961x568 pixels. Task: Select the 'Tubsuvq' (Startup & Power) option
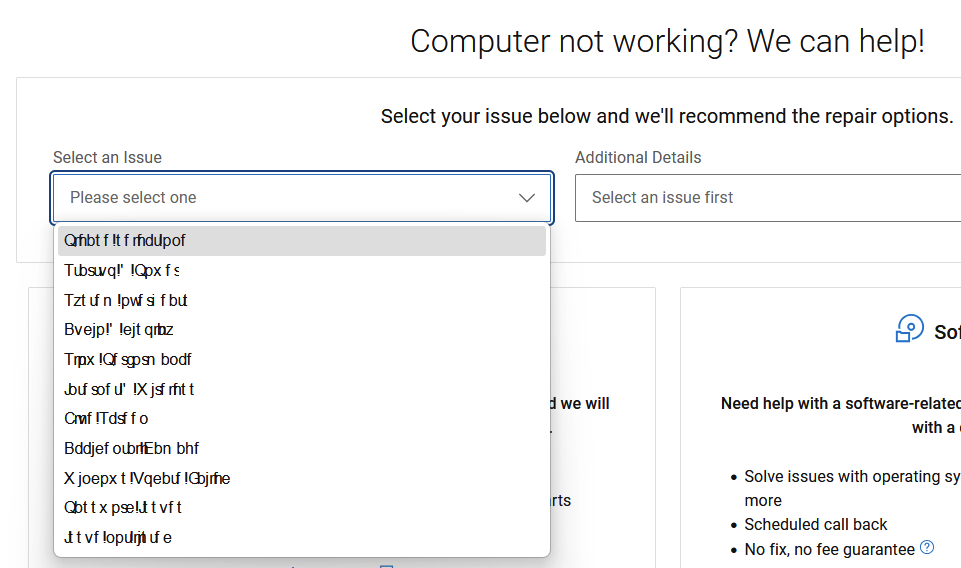click(x=301, y=271)
